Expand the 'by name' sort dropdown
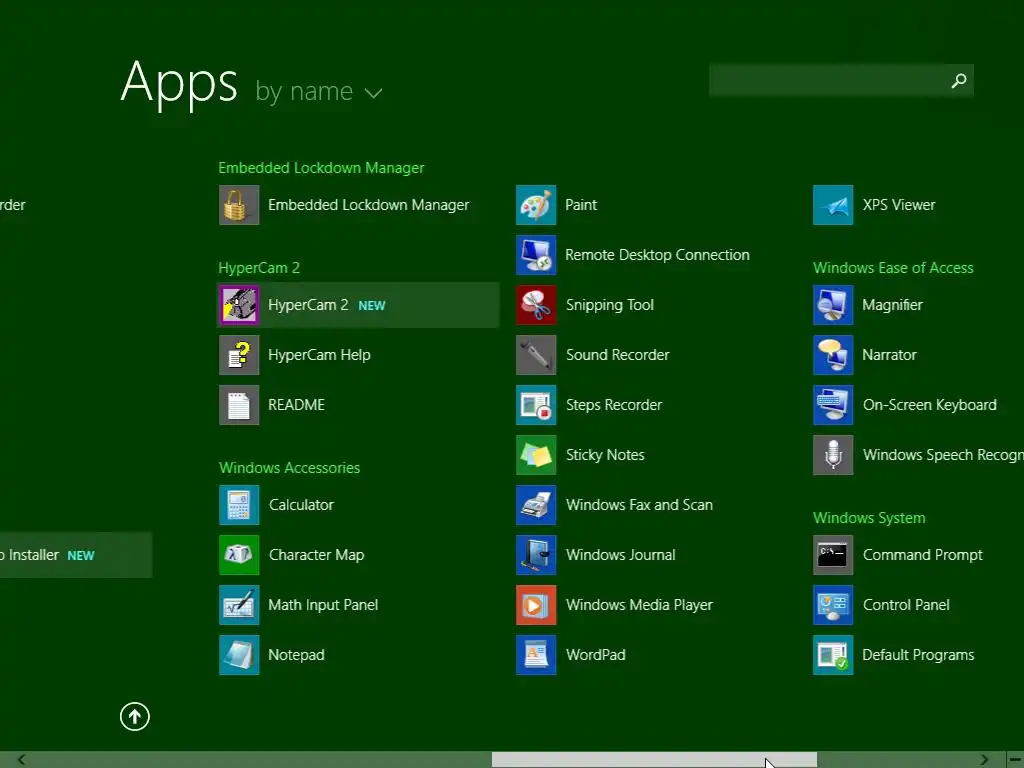 click(319, 91)
